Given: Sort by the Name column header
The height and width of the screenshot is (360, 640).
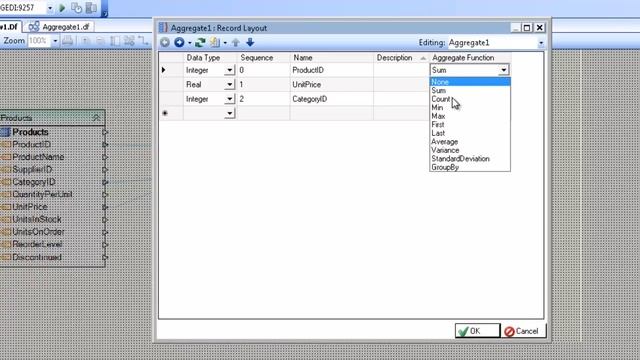Looking at the screenshot, I should 331,58.
